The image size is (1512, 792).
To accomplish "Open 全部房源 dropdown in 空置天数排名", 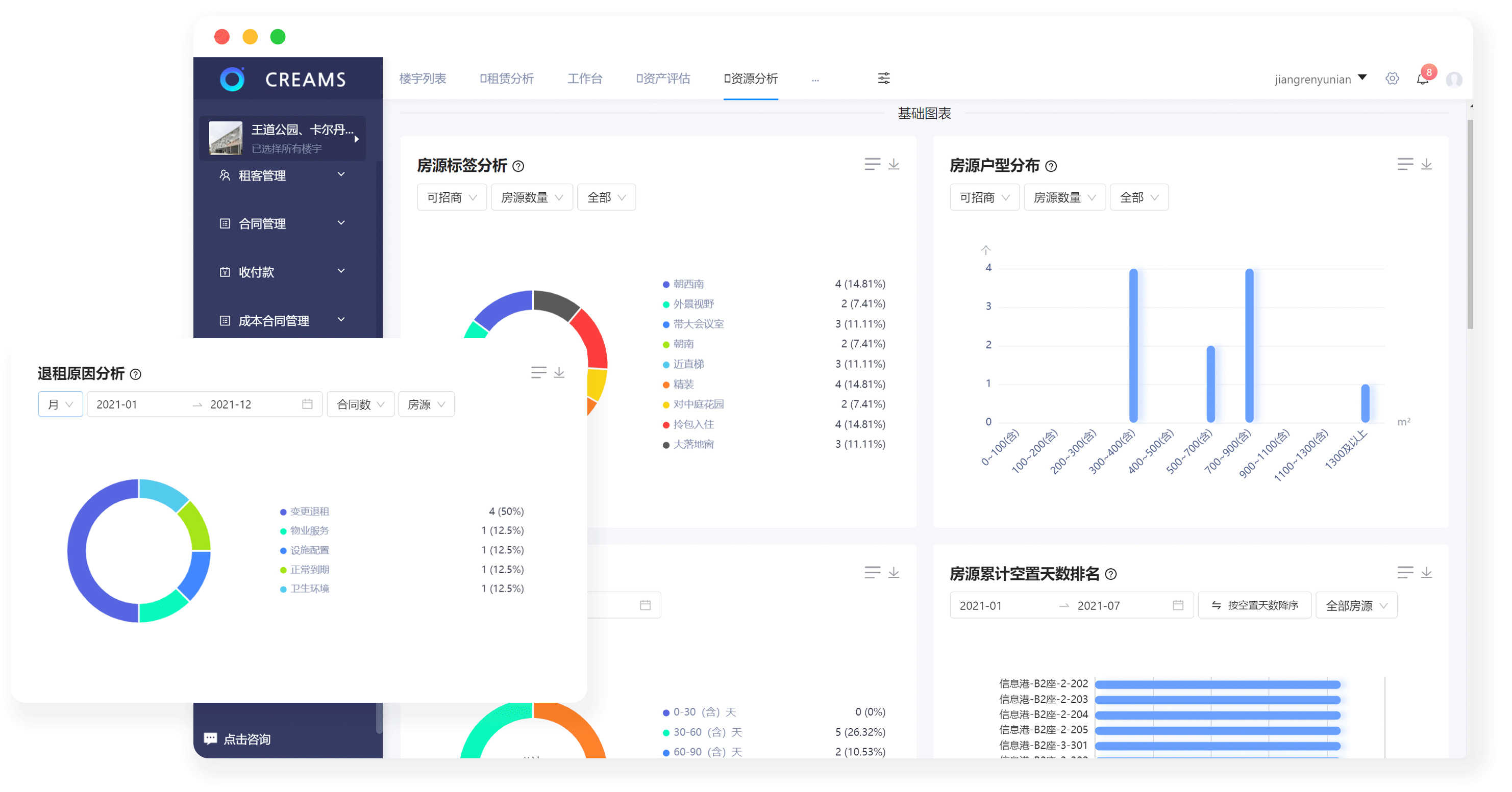I will [x=1356, y=605].
